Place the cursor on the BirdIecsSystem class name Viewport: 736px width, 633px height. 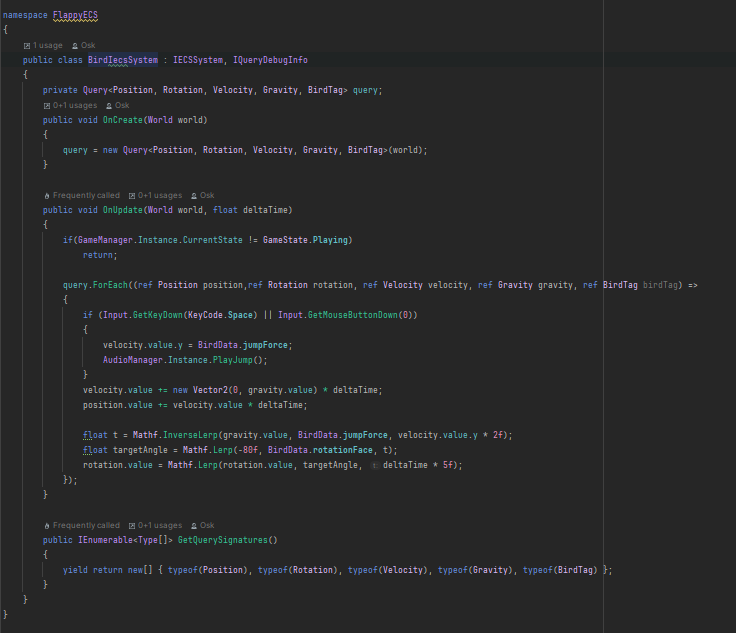123,60
